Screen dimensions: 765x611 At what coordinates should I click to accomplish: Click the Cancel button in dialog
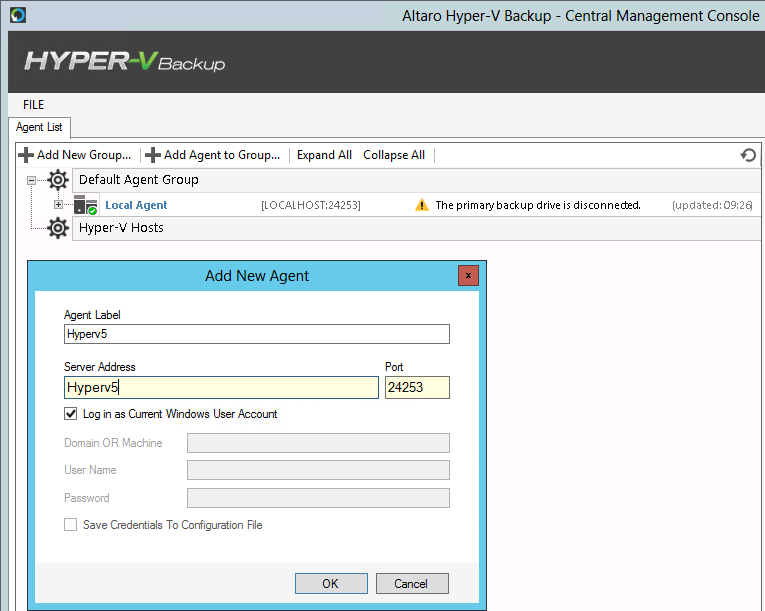coord(412,584)
